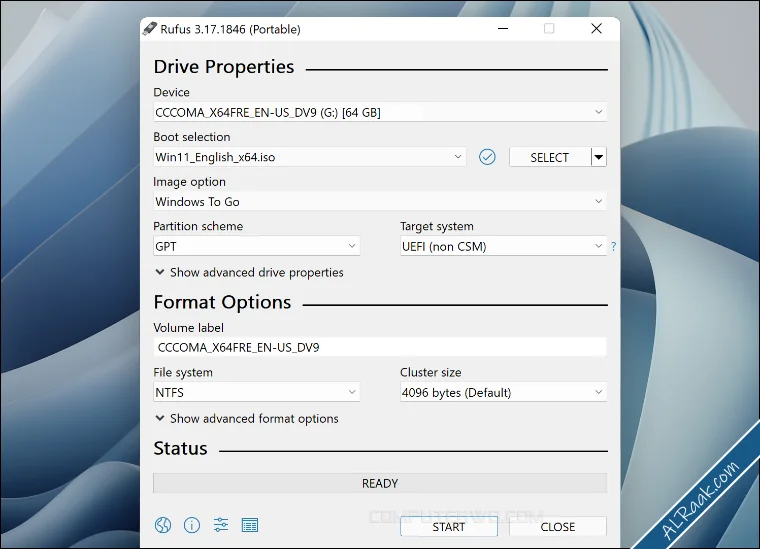Click the Volume label caption
Screen dimensions: 760x549
click(189, 328)
